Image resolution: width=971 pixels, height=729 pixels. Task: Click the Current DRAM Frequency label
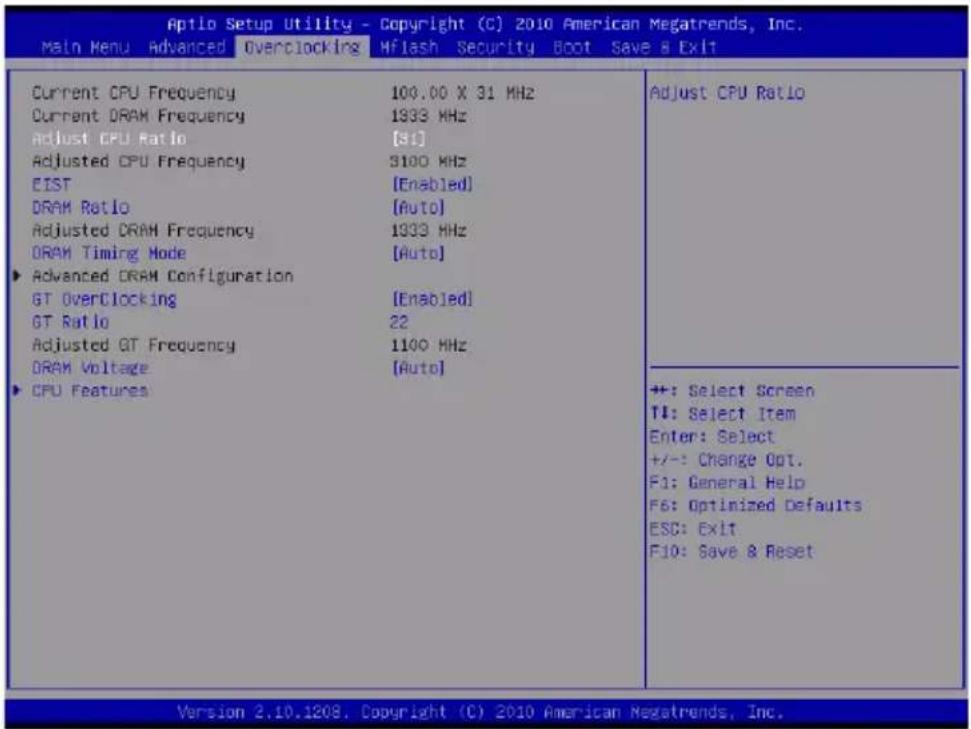pyautogui.click(x=138, y=116)
